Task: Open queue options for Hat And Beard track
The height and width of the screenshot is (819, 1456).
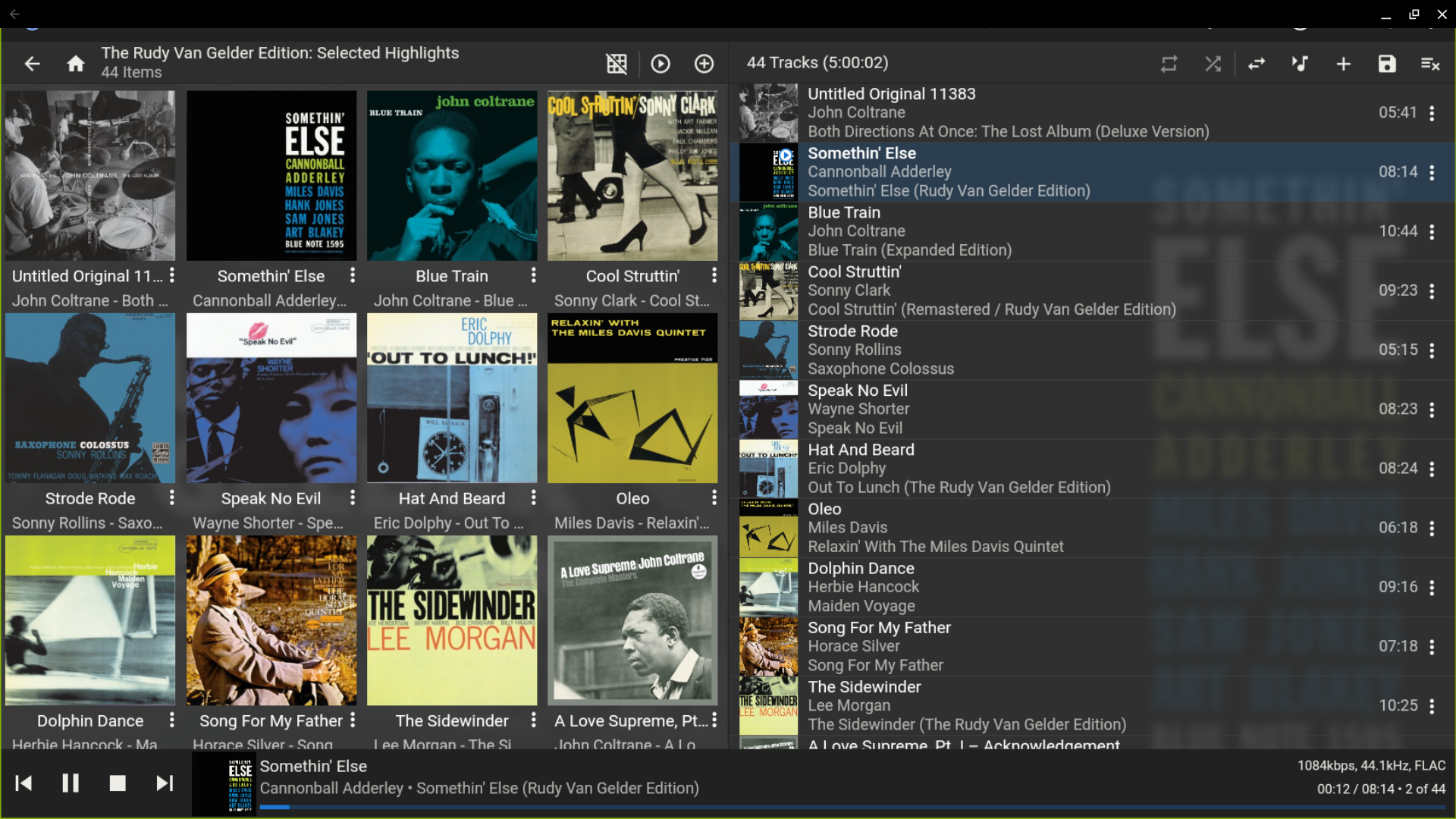Action: point(1432,469)
